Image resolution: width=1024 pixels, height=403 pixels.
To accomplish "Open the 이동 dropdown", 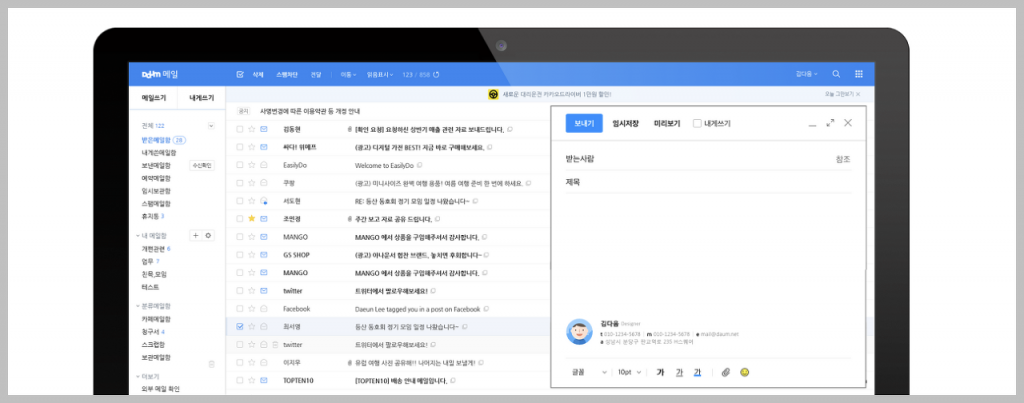I will 348,74.
